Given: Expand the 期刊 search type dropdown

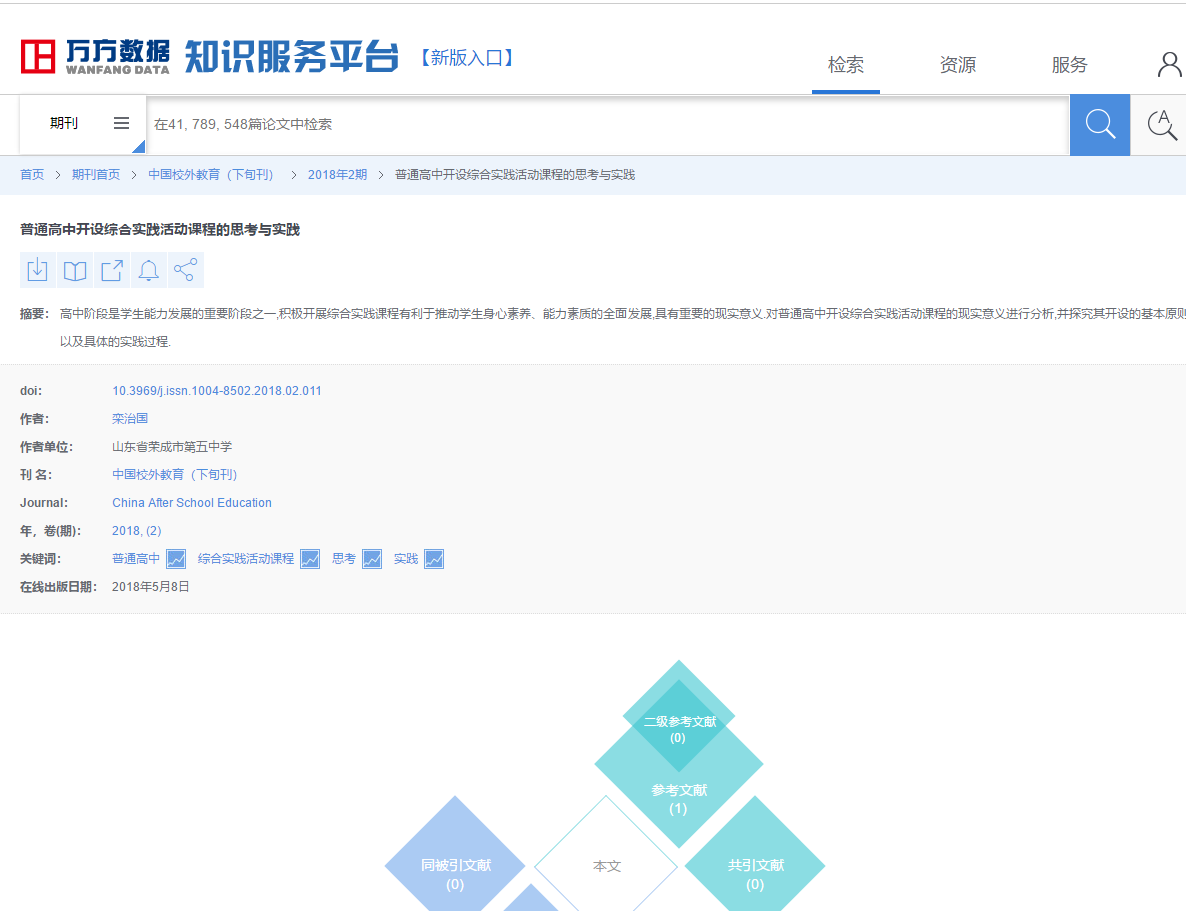Looking at the screenshot, I should (x=82, y=123).
